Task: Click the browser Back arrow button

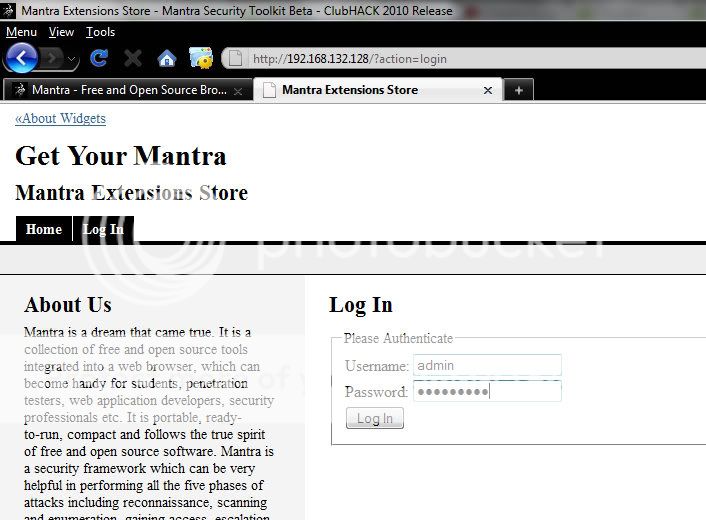Action: click(20, 58)
